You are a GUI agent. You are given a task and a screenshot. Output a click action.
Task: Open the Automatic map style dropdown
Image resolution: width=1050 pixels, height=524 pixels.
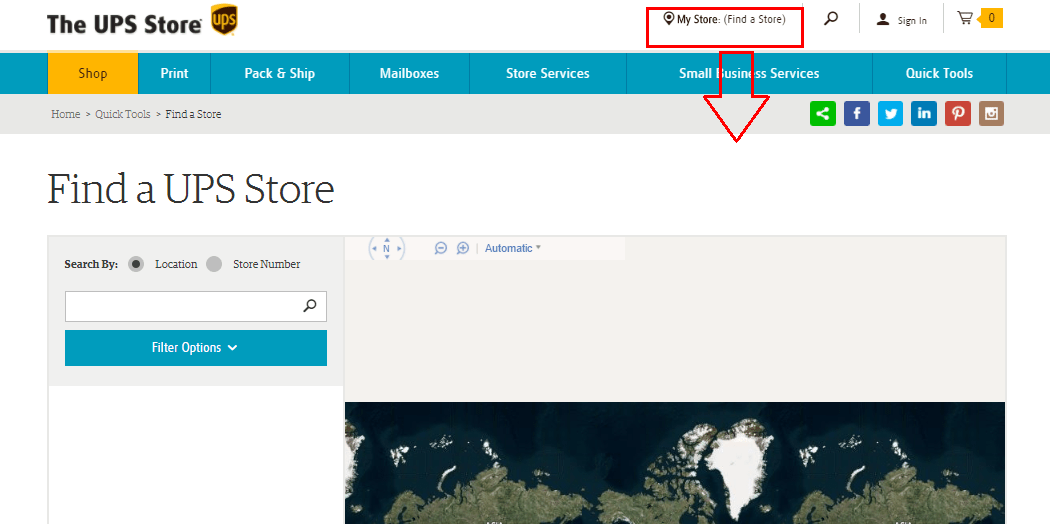point(512,248)
